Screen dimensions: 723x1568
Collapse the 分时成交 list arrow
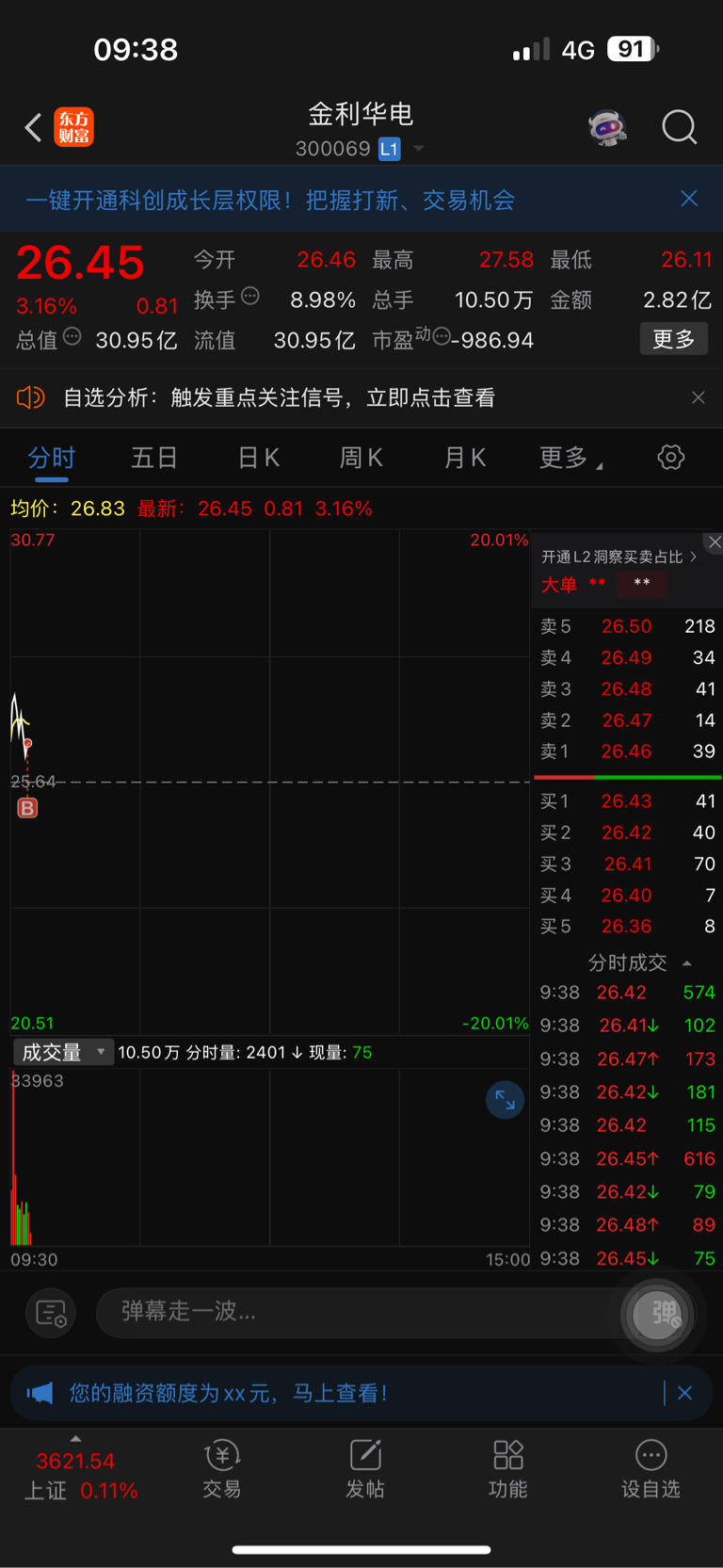(687, 962)
